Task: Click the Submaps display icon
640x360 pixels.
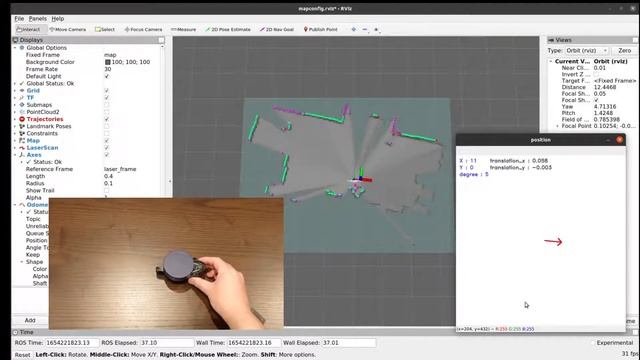Action: point(22,105)
